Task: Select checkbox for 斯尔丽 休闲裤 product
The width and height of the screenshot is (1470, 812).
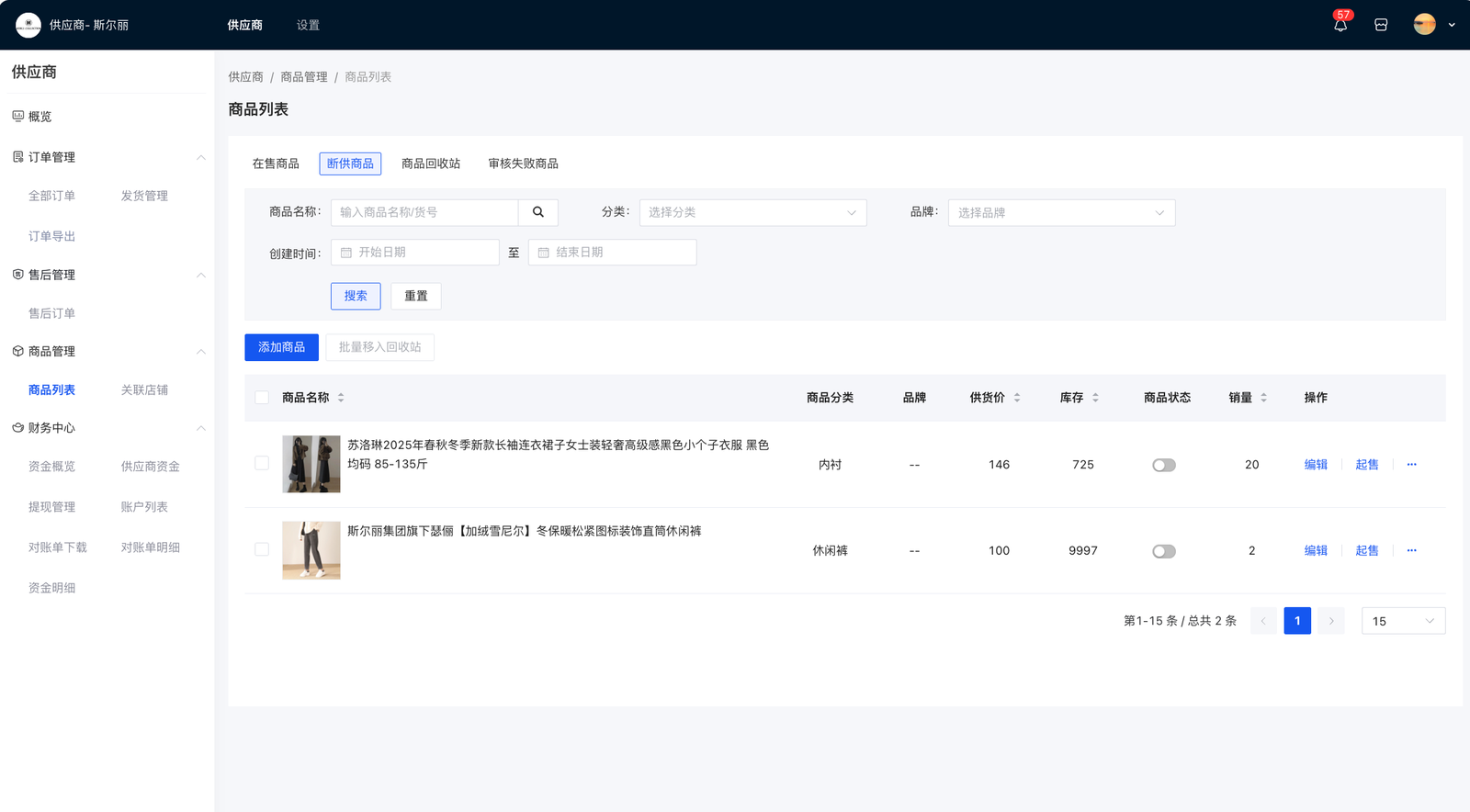Action: (262, 549)
